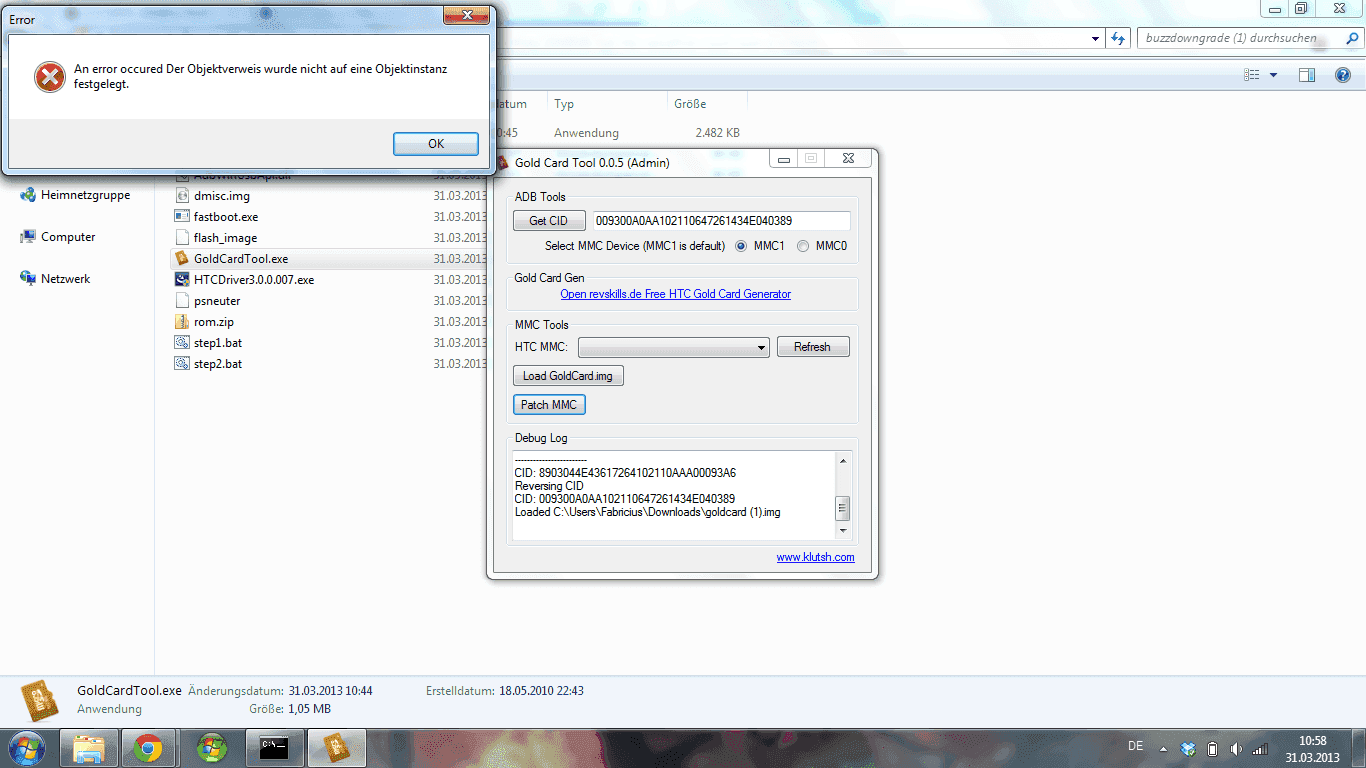Viewport: 1366px width, 768px height.
Task: Open Windows Explorer from taskbar
Action: 89,748
